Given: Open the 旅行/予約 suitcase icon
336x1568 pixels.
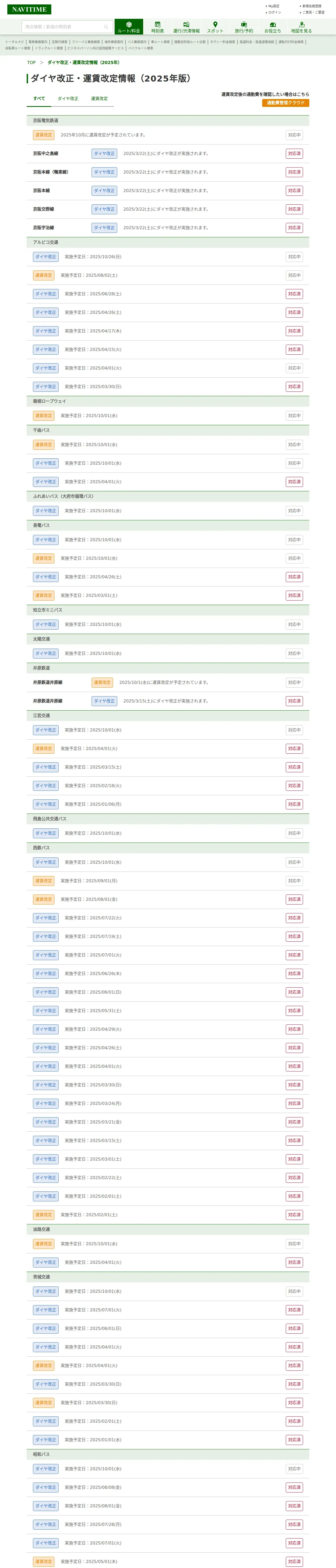Looking at the screenshot, I should point(244,27).
